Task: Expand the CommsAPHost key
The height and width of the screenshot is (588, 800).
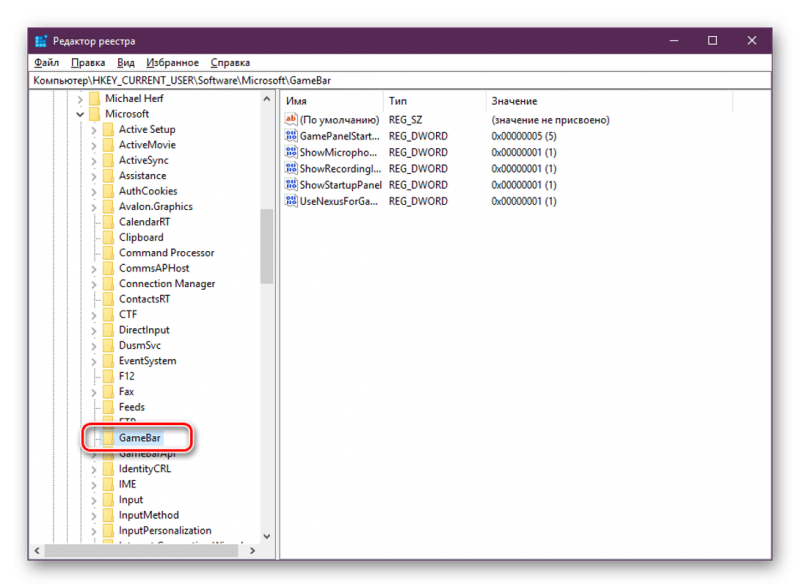Action: click(x=94, y=268)
